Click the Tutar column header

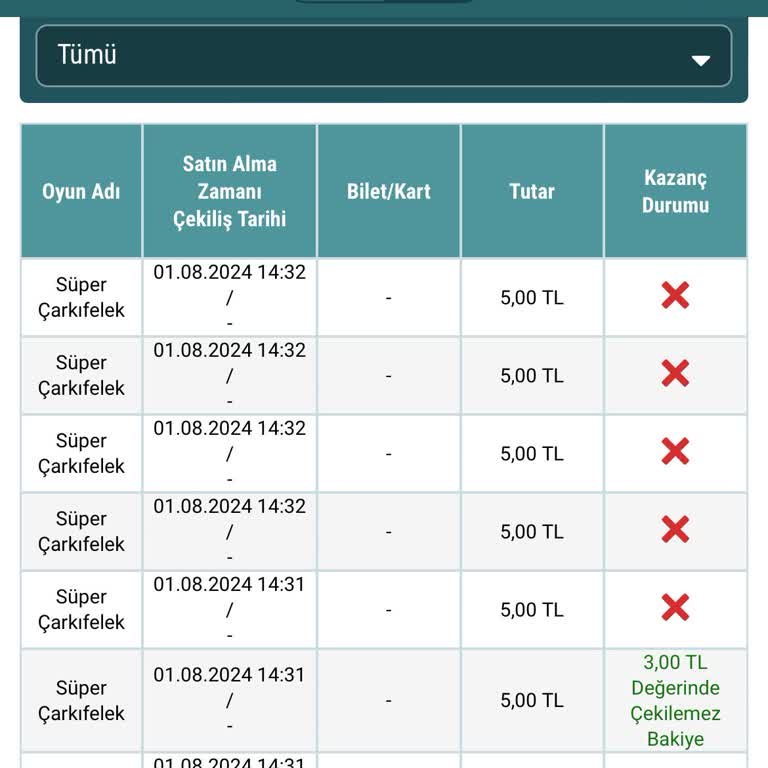532,191
